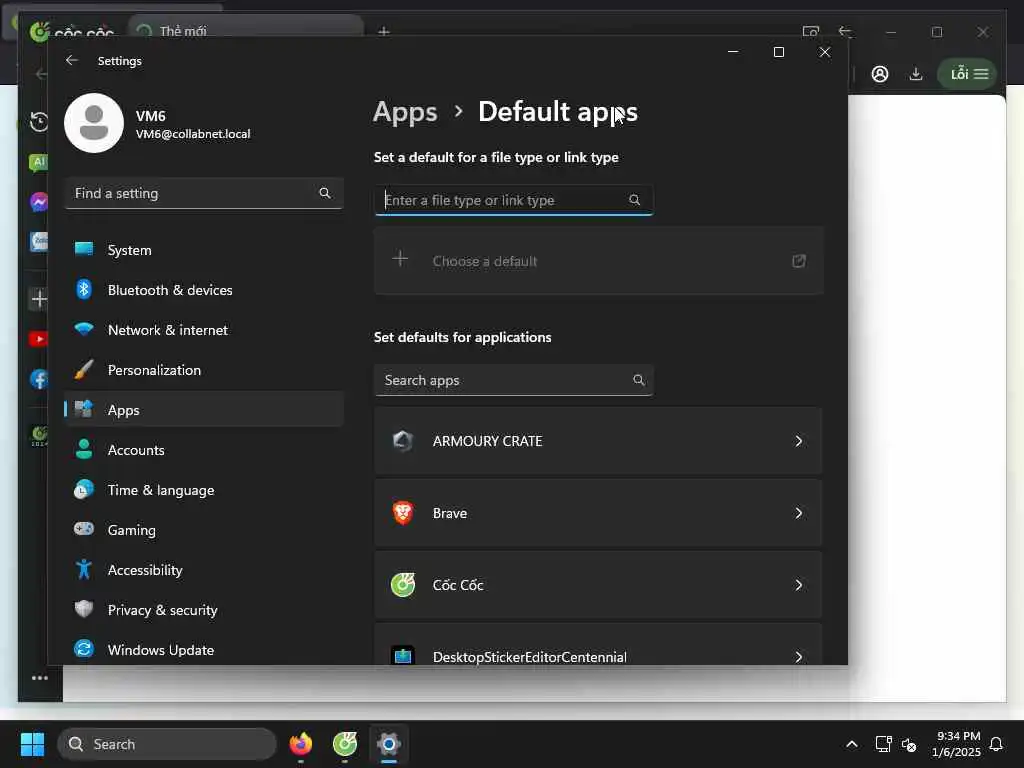Open the Windows Start menu
The height and width of the screenshot is (768, 1024).
point(32,744)
